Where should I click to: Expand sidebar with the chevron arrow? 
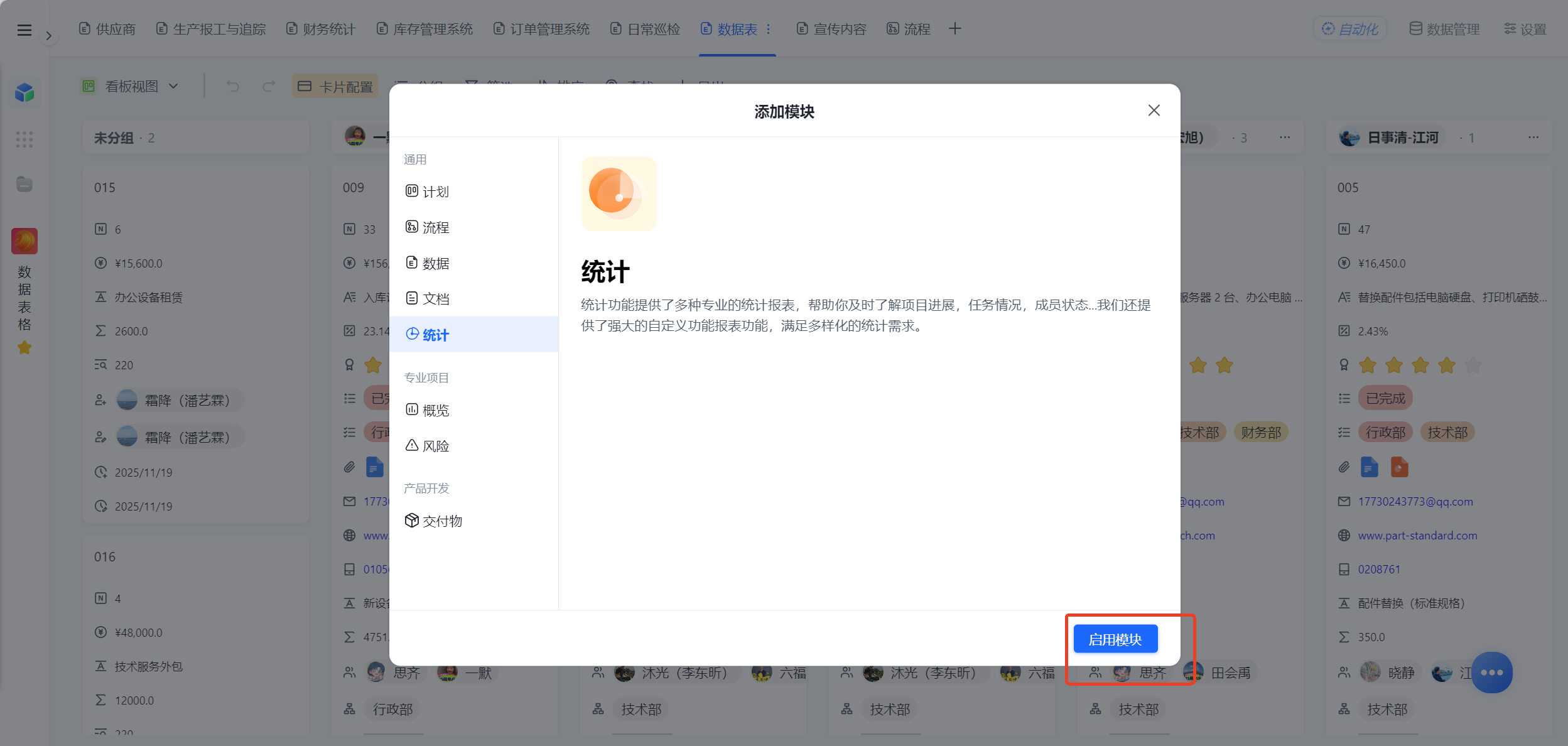click(x=48, y=36)
